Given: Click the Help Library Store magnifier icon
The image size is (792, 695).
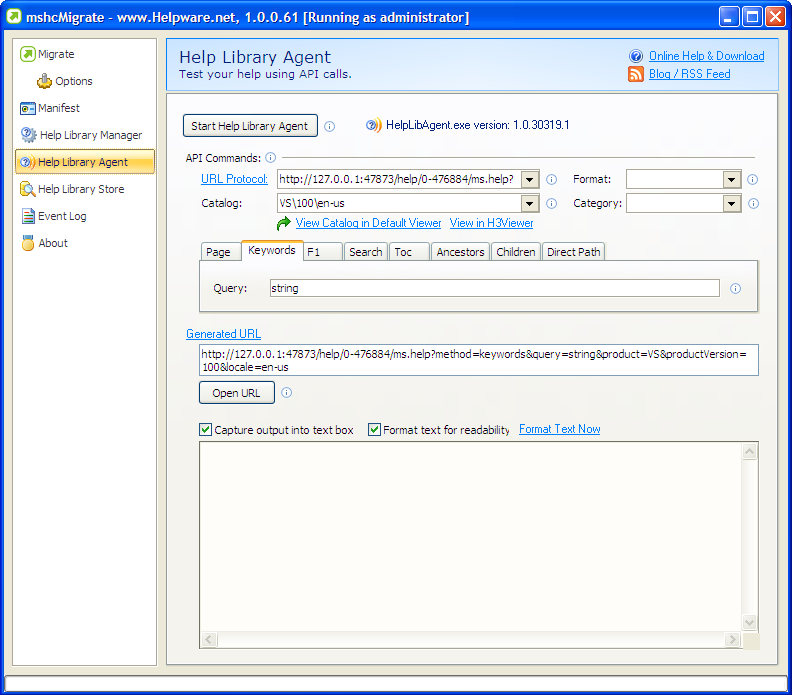Looking at the screenshot, I should (x=27, y=189).
